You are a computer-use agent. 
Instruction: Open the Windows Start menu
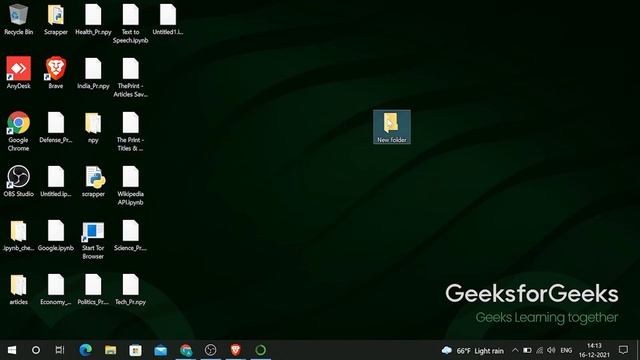(x=12, y=350)
